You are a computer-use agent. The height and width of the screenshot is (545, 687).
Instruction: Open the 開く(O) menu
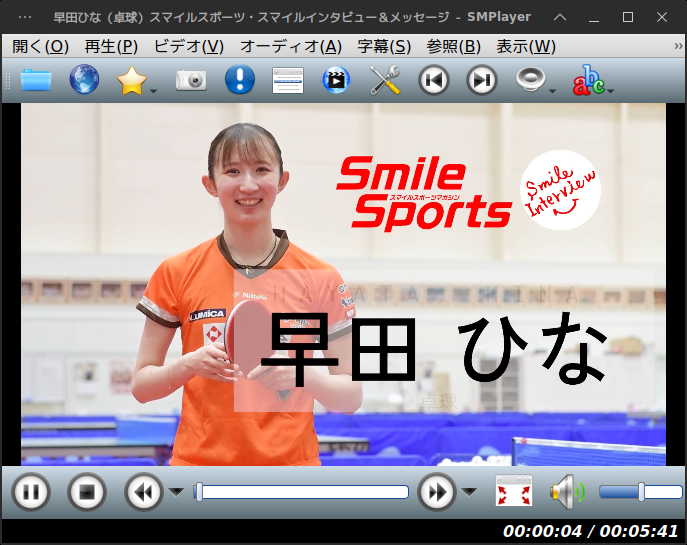pos(40,46)
